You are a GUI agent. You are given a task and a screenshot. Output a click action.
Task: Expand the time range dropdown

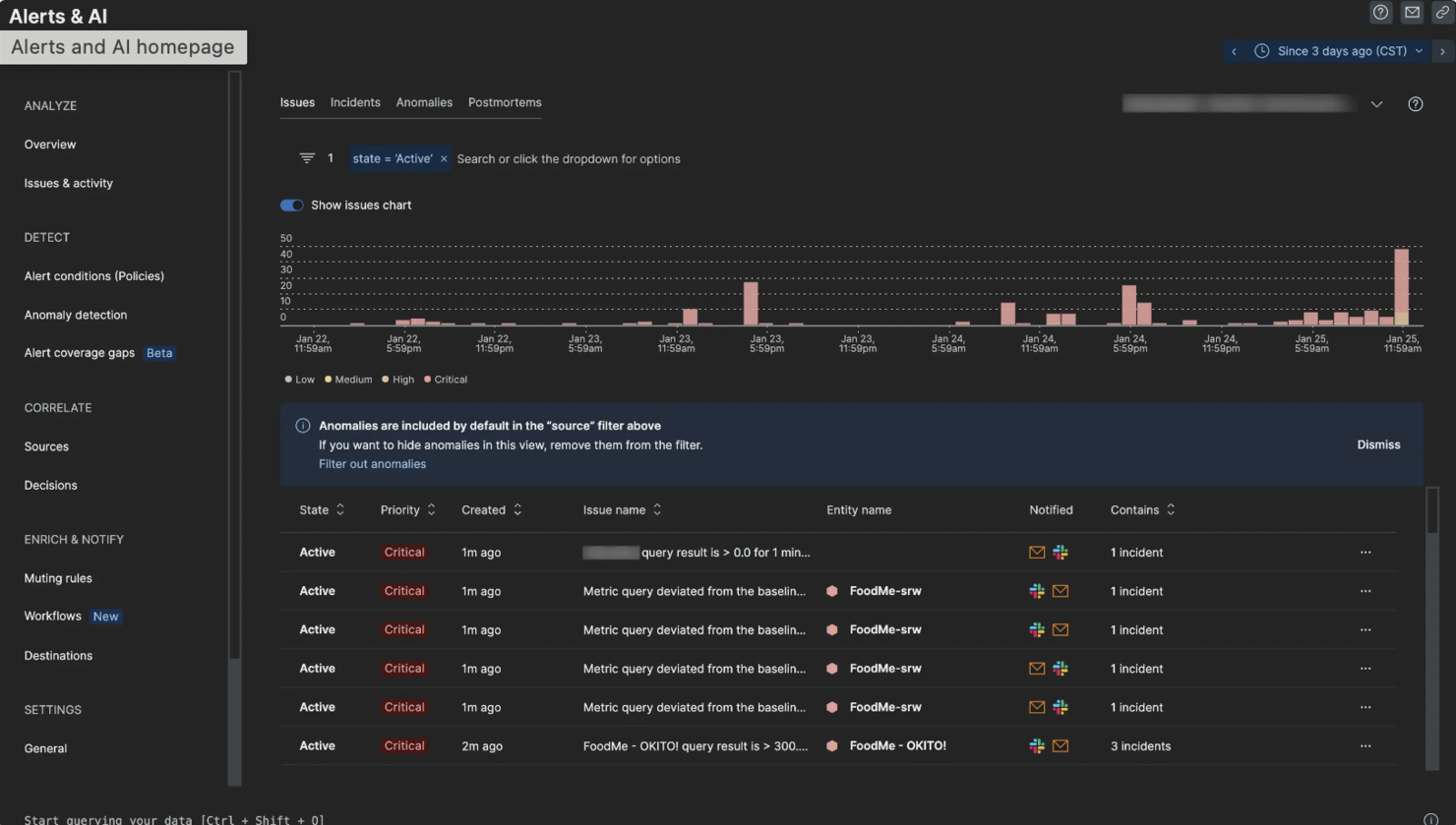[x=1419, y=50]
